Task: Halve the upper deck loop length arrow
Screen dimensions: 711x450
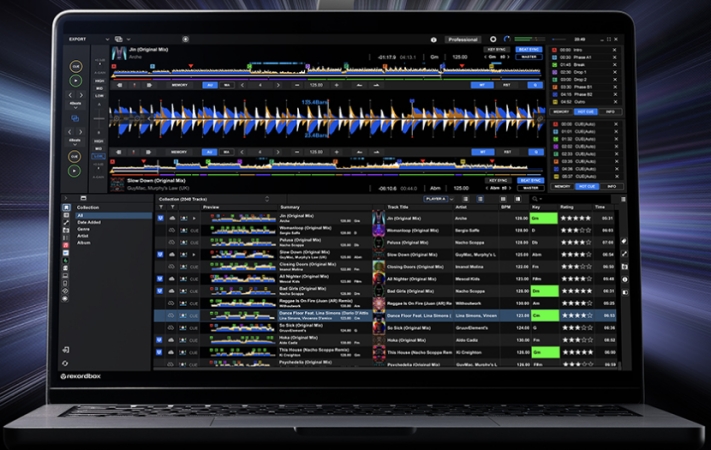Action: 242,85
